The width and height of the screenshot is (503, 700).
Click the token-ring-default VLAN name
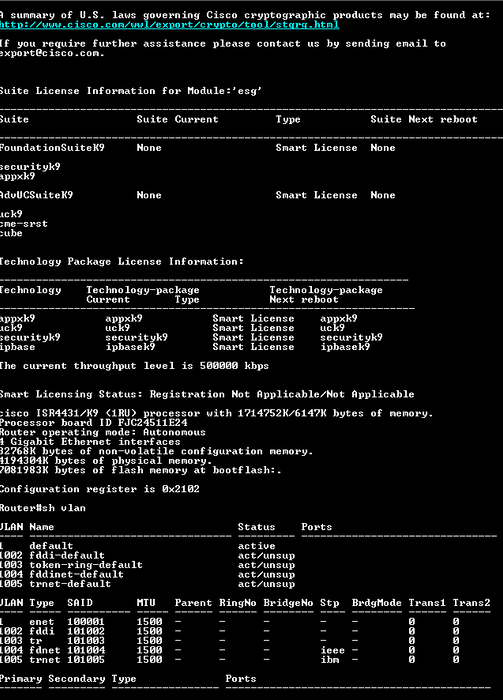tap(86, 565)
